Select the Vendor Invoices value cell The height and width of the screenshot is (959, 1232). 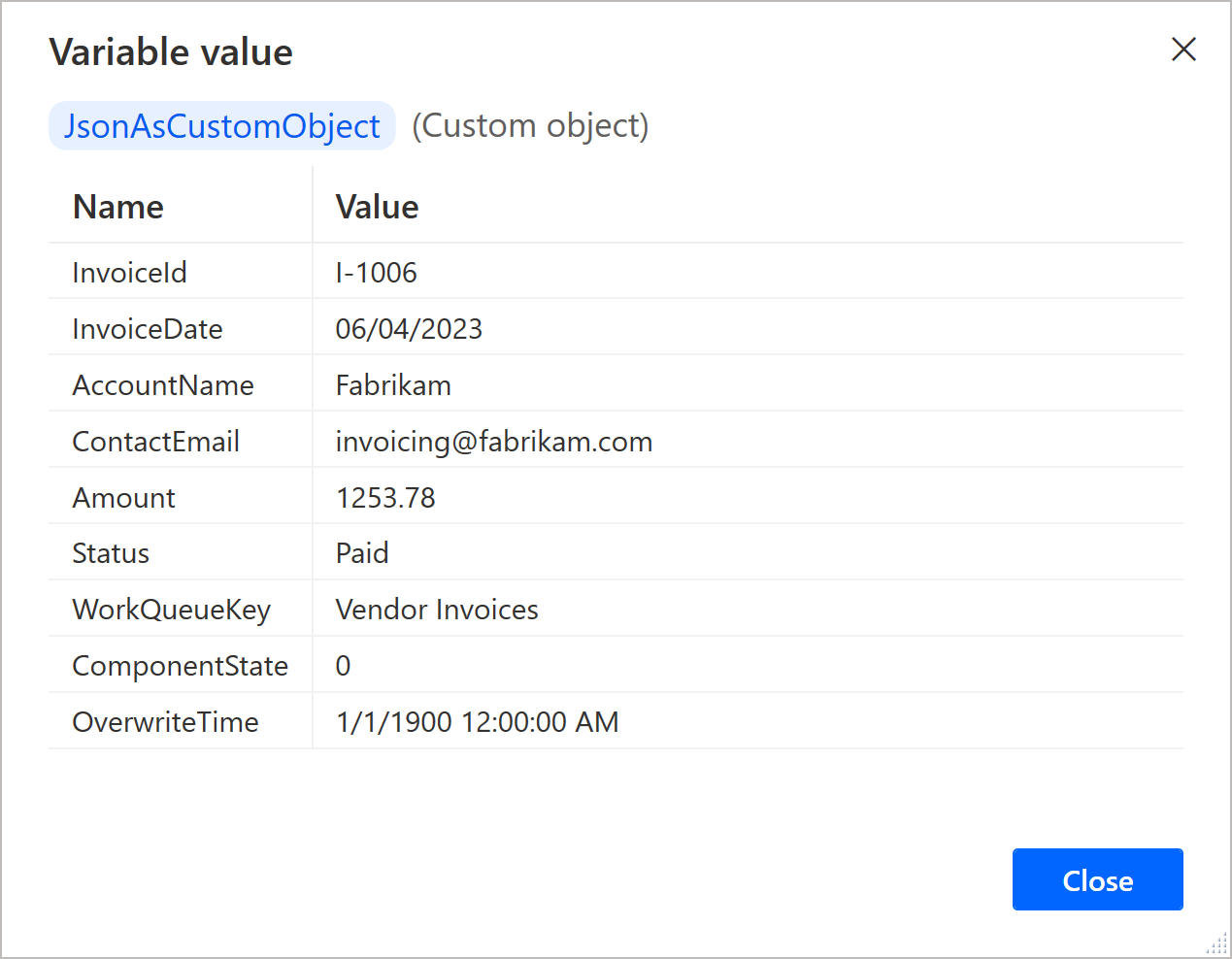pos(437,610)
